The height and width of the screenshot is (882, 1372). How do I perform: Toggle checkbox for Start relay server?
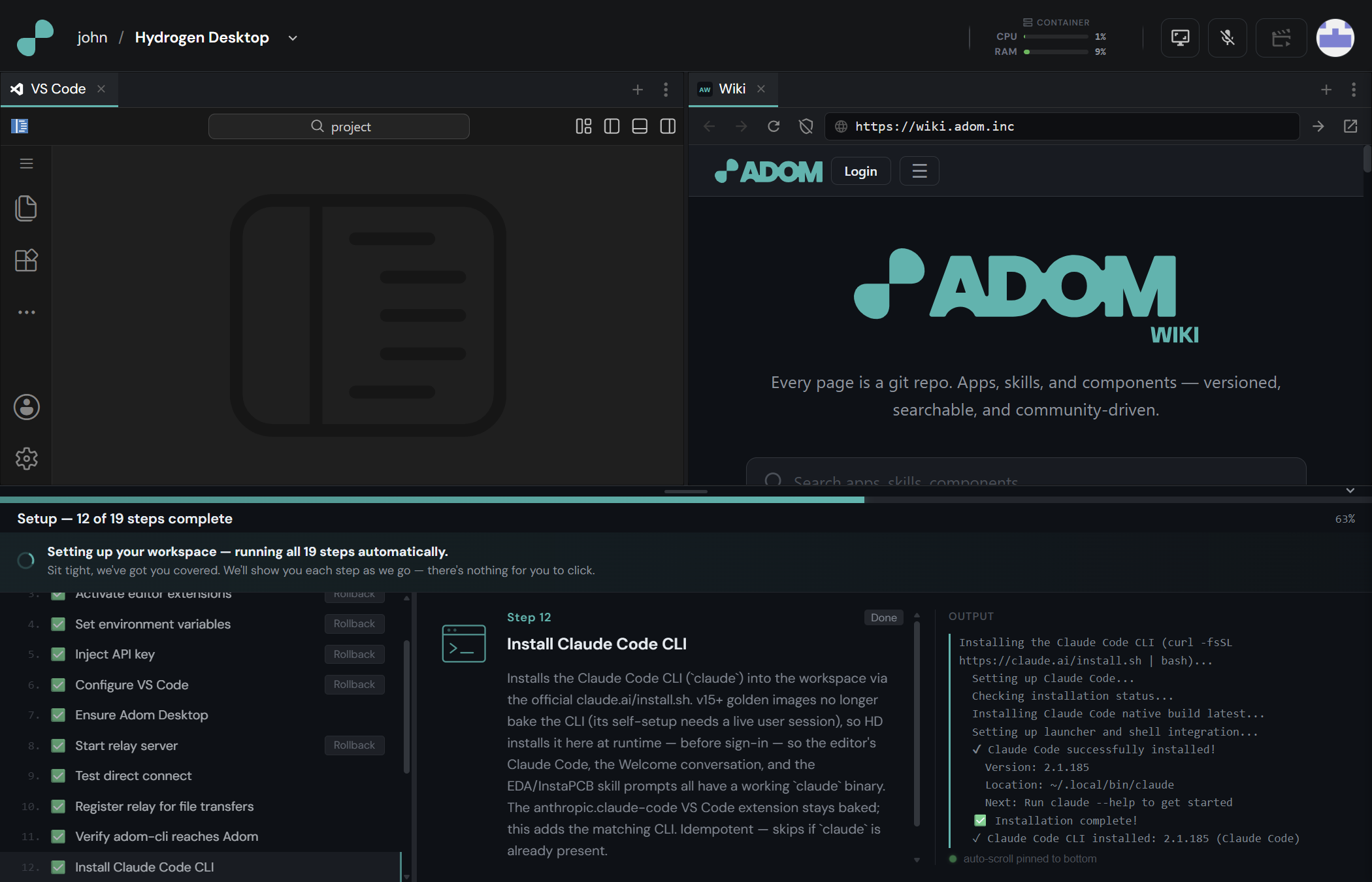(x=58, y=745)
